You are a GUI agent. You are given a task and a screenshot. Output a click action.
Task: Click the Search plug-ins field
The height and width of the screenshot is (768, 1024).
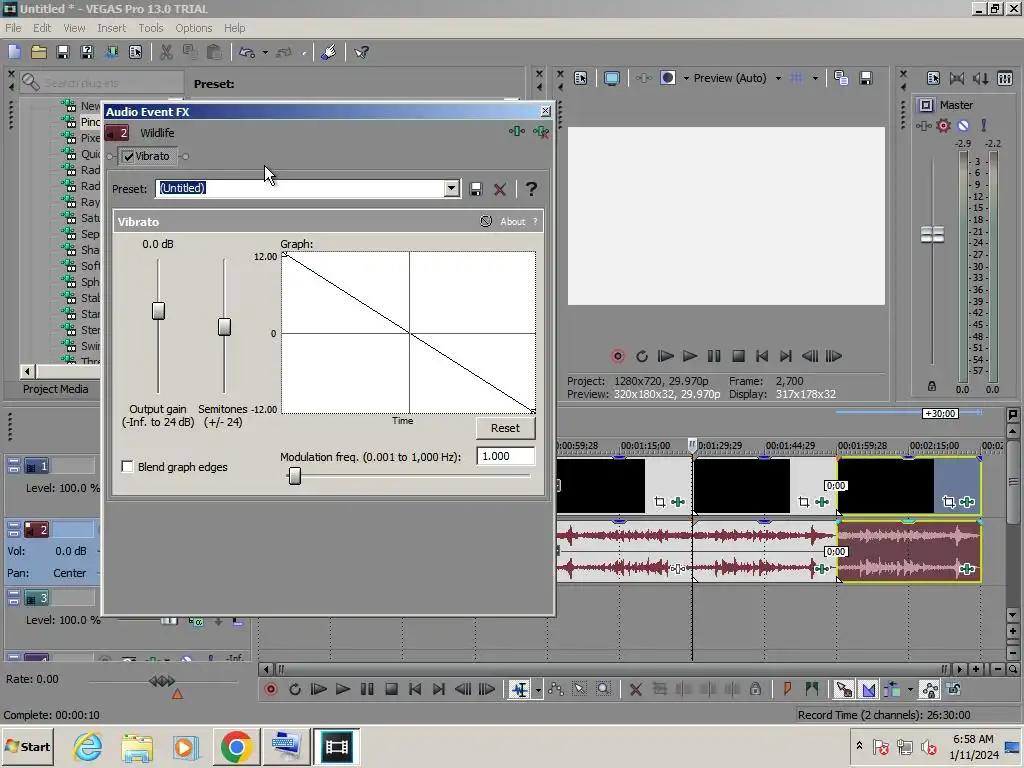pos(104,83)
